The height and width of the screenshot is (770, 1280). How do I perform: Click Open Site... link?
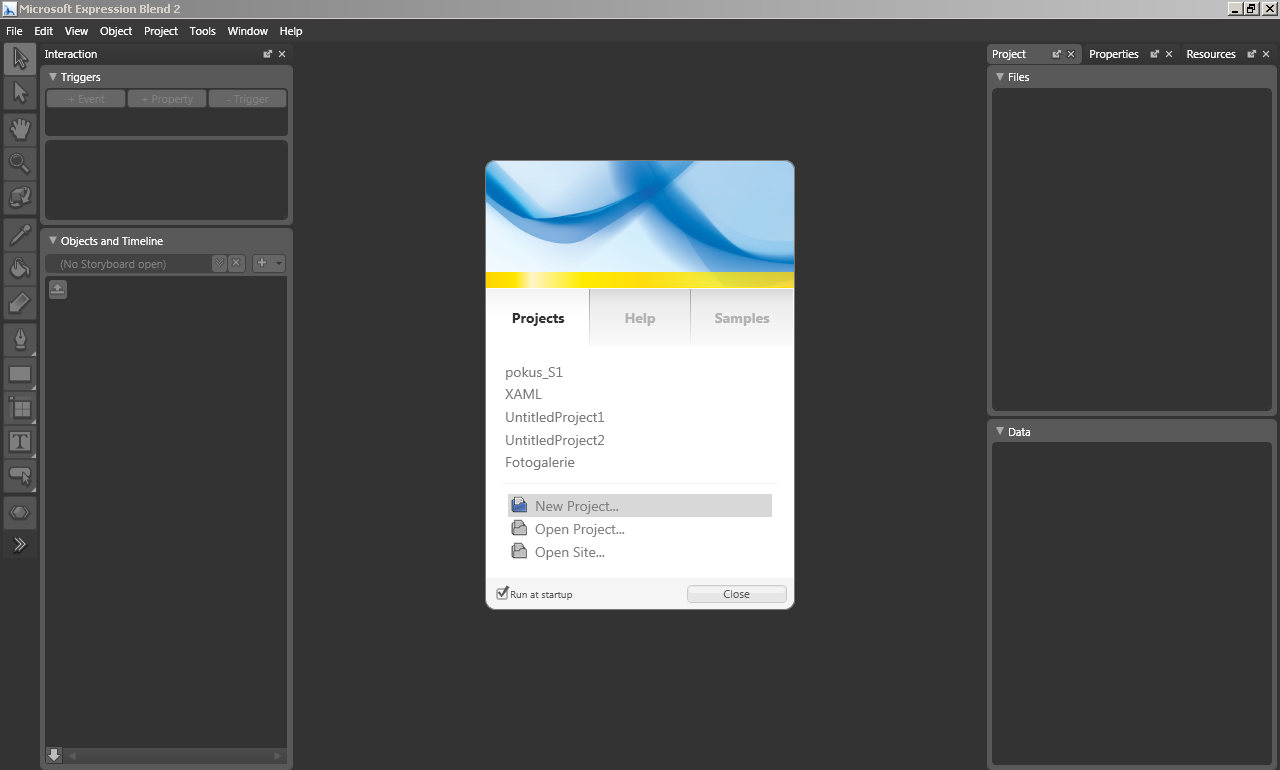point(570,552)
